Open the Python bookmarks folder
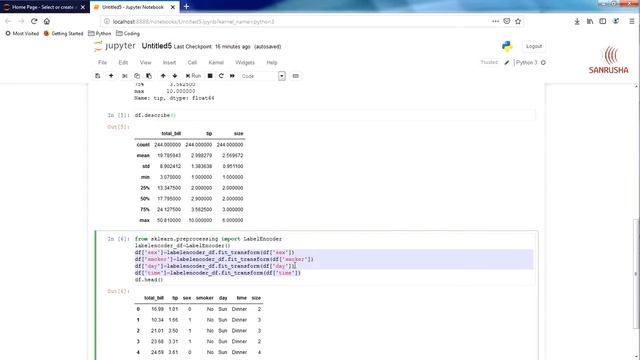Viewport: 640px width, 360px height. tap(100, 33)
